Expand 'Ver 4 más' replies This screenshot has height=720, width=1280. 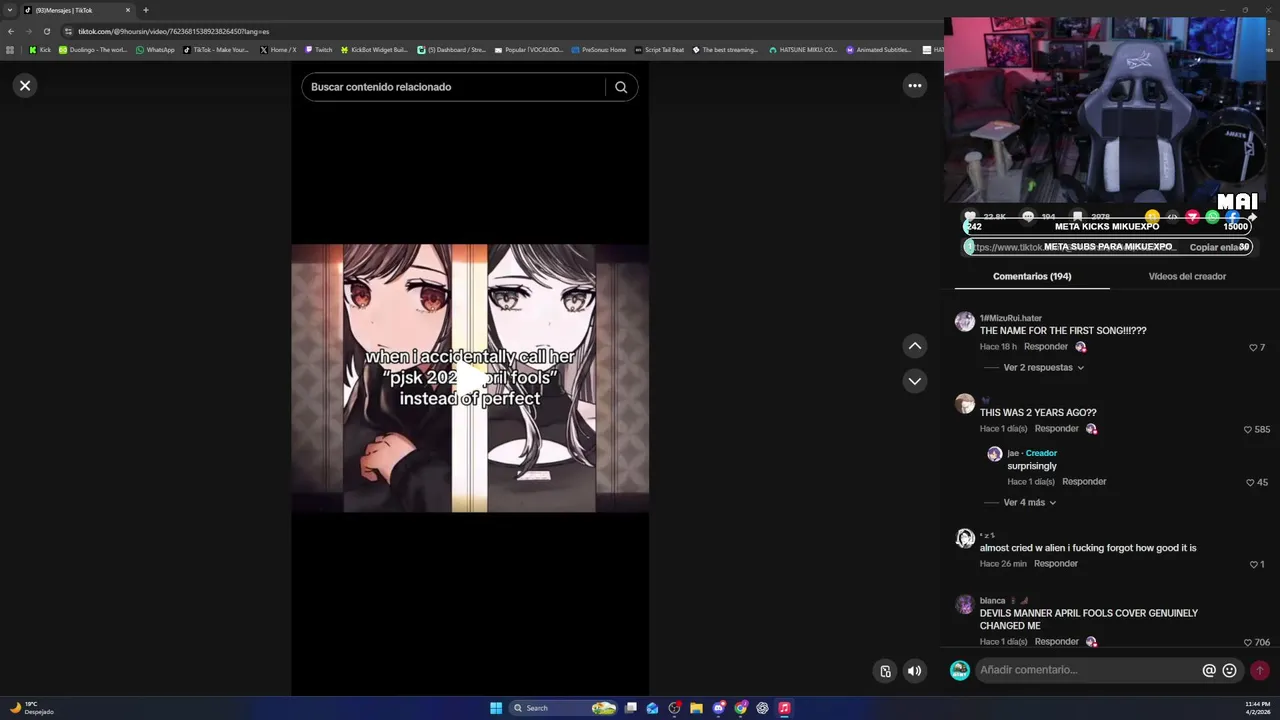1029,503
